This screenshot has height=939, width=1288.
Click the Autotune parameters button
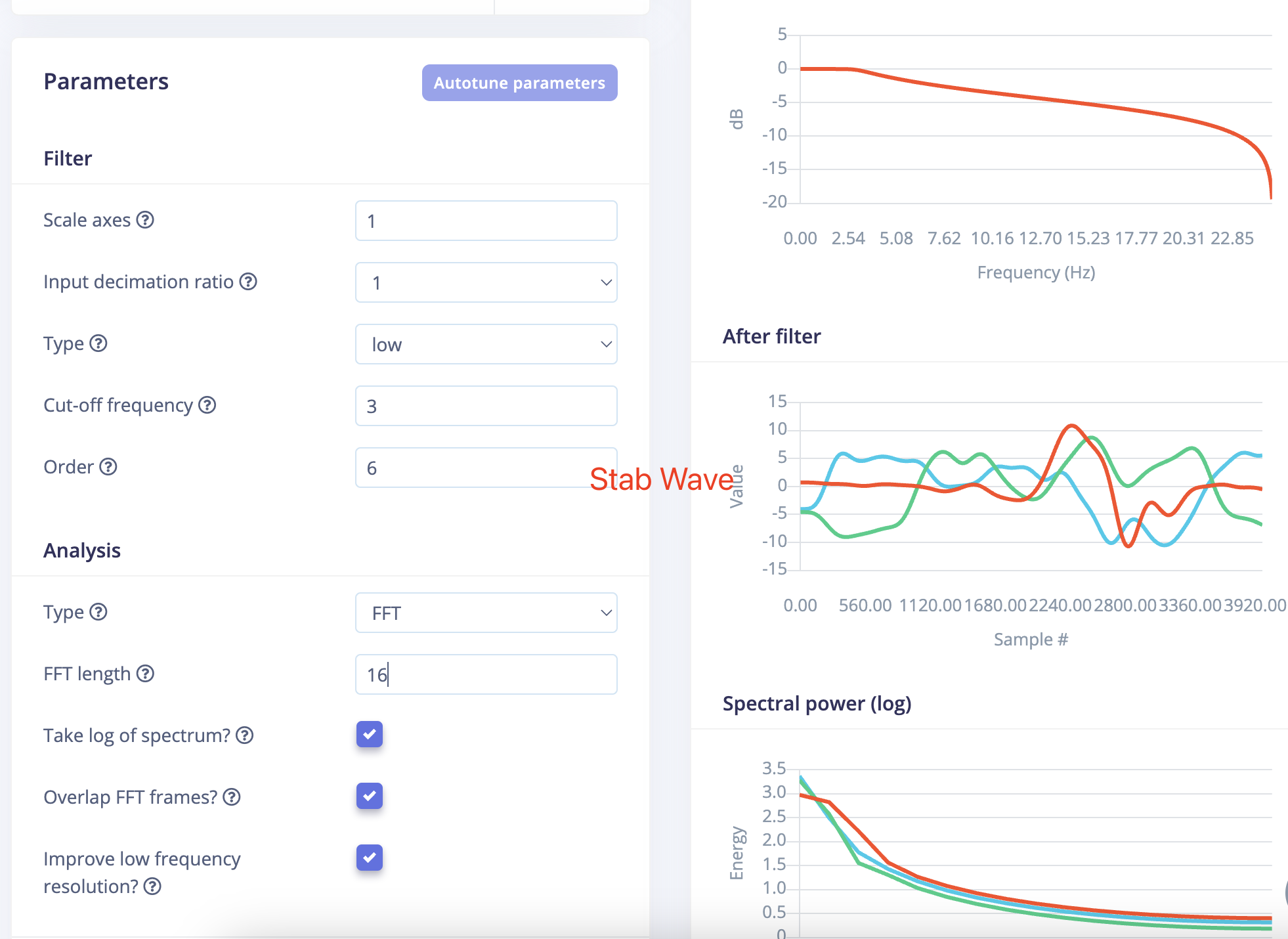(519, 83)
